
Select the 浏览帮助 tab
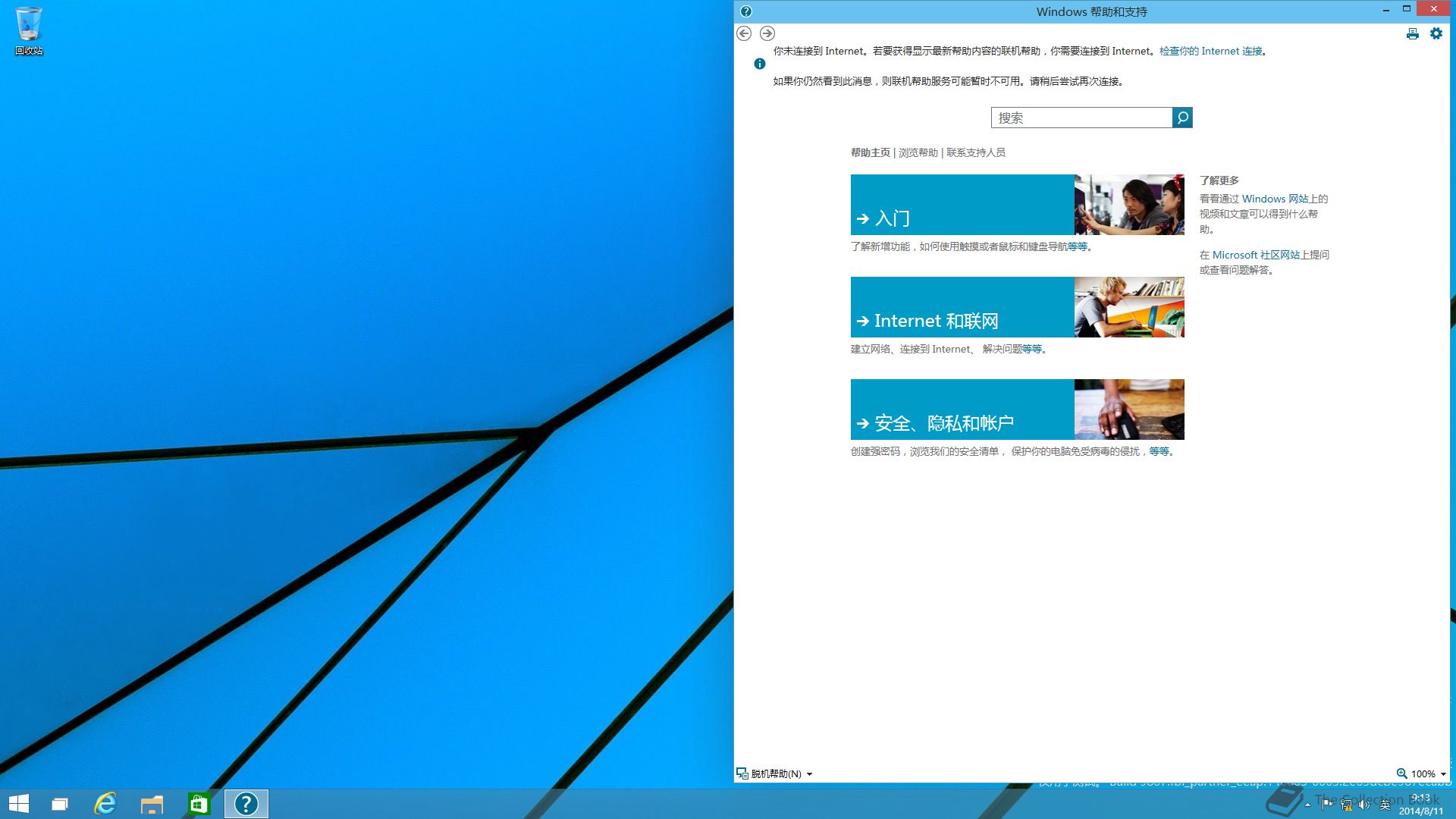point(918,152)
